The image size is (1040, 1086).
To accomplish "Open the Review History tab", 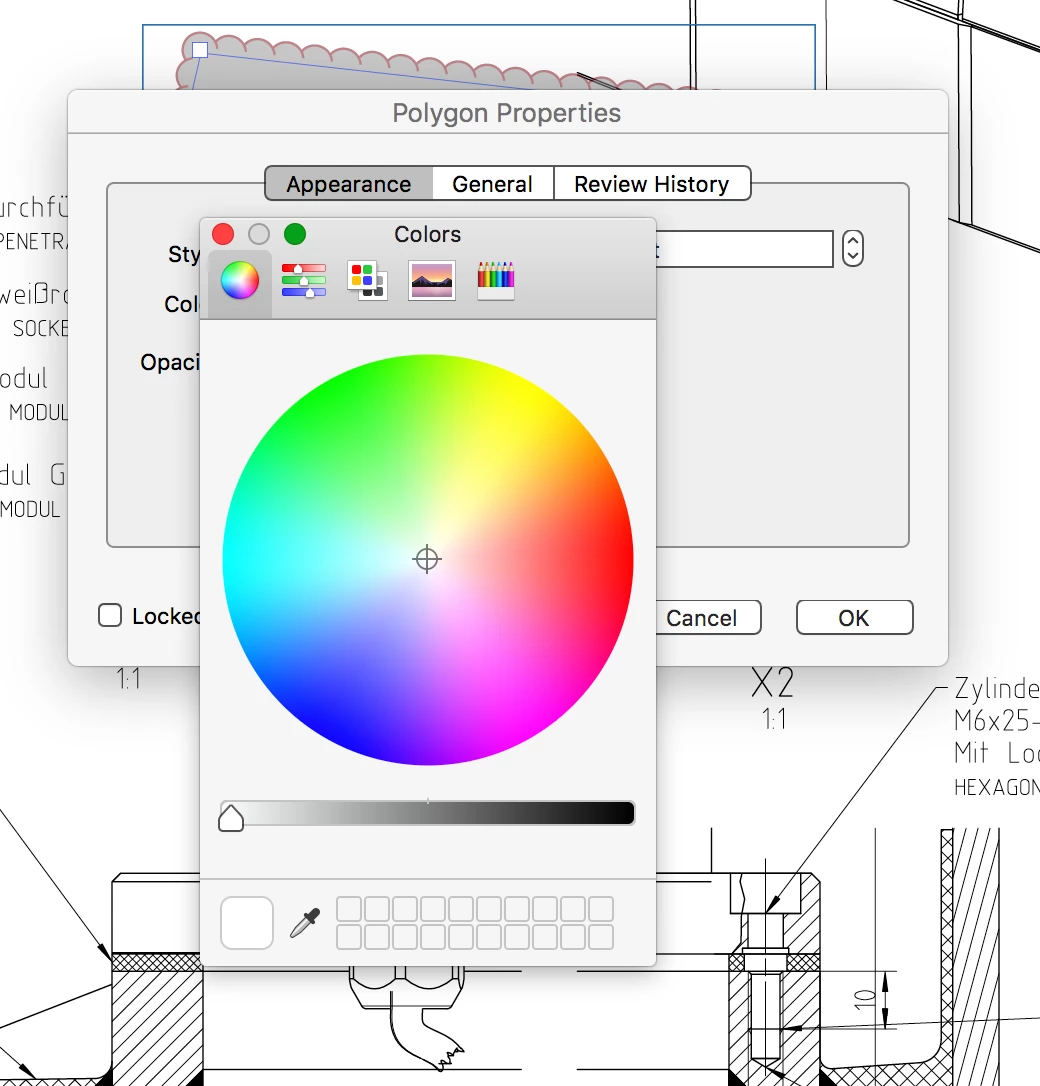I will coord(652,184).
